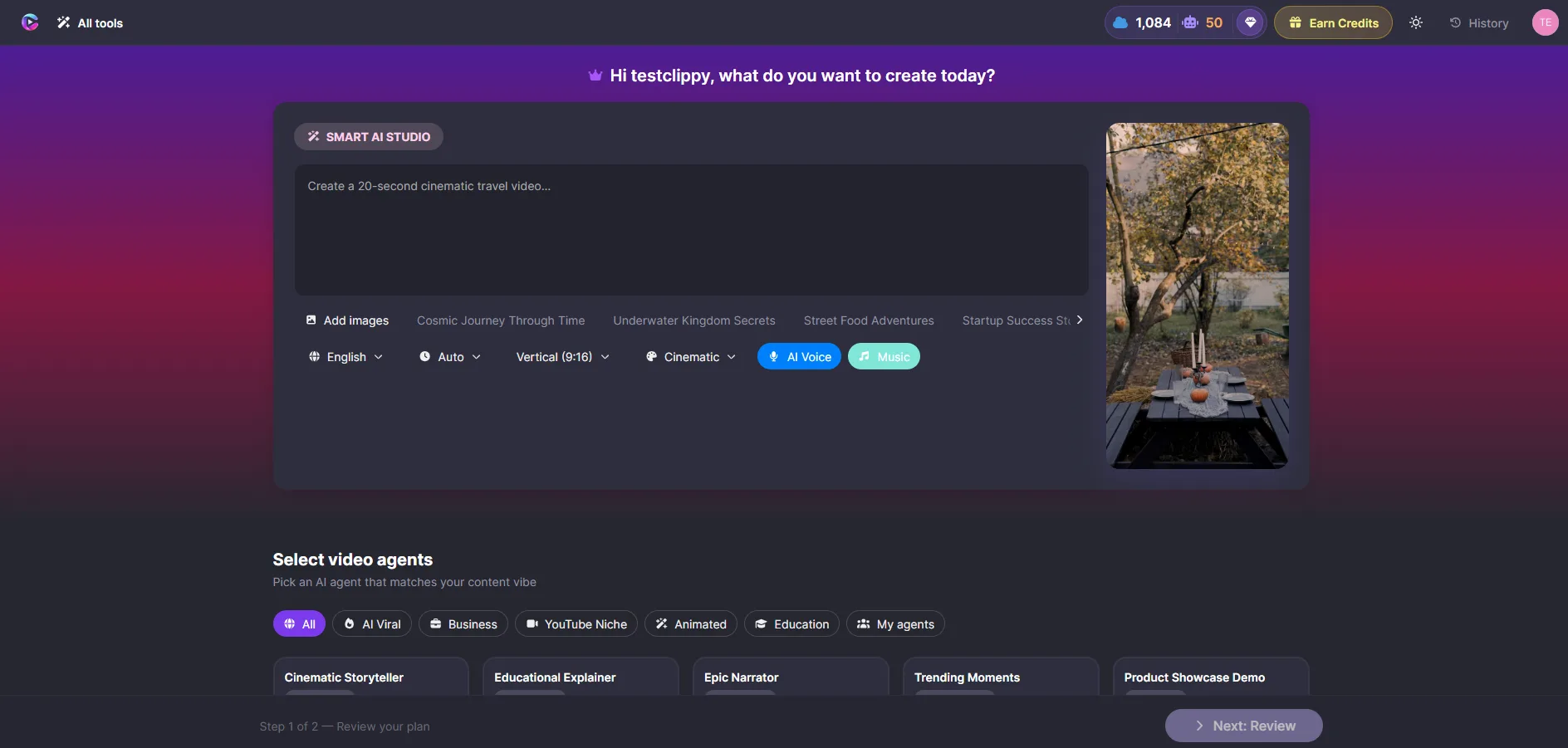Toggle the AI Voice option

click(x=799, y=356)
